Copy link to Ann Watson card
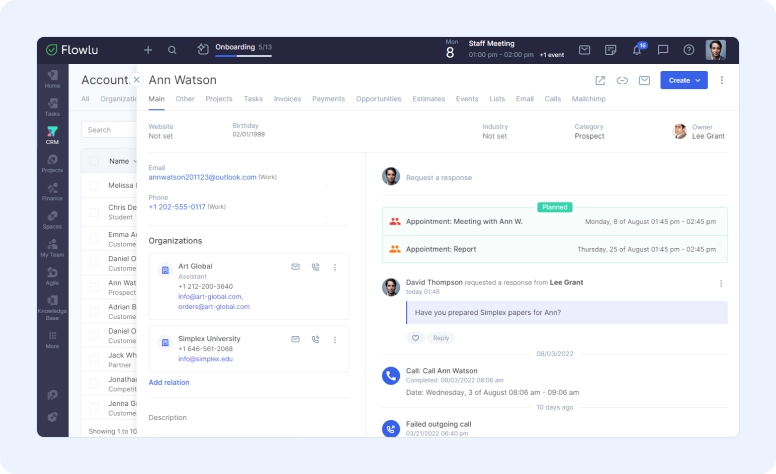 (622, 80)
